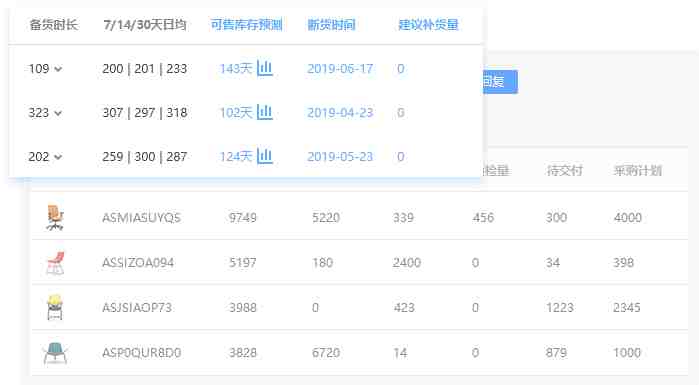699x385 pixels.
Task: Select value 9749 in ASMIASUYQS row
Action: (x=243, y=217)
